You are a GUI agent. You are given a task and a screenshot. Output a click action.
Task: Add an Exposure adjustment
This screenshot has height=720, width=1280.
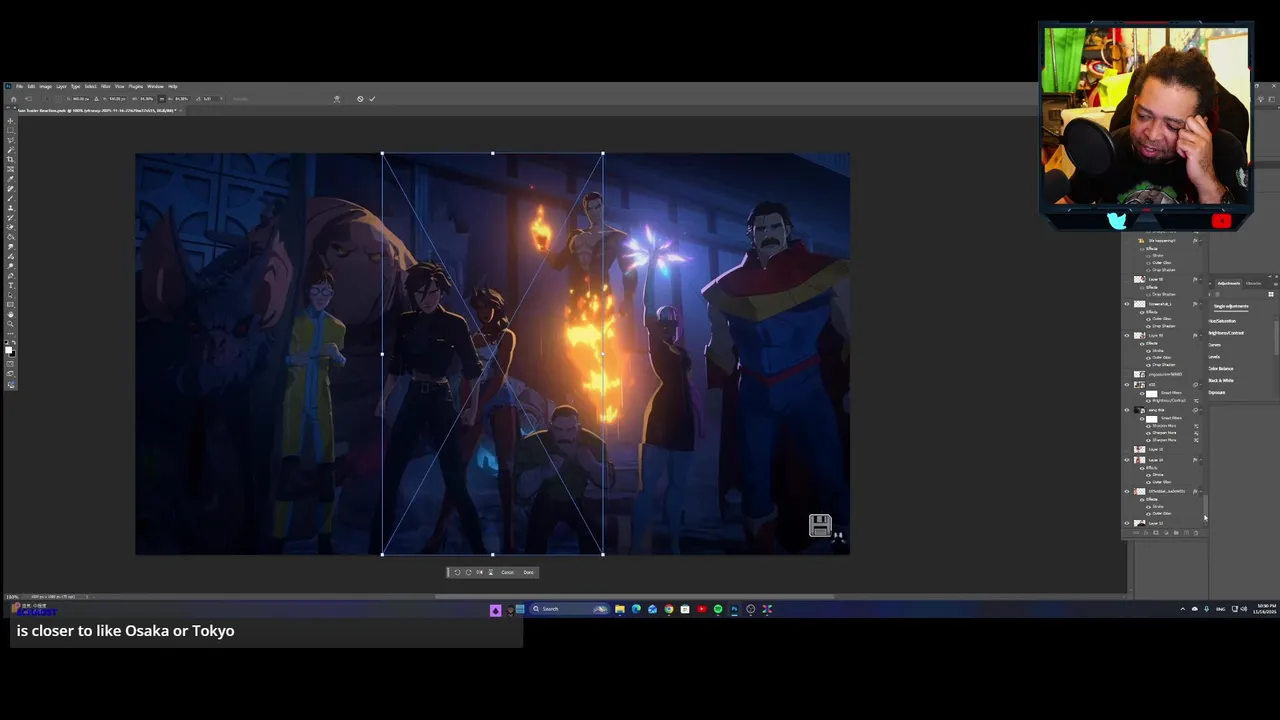pyautogui.click(x=1217, y=392)
